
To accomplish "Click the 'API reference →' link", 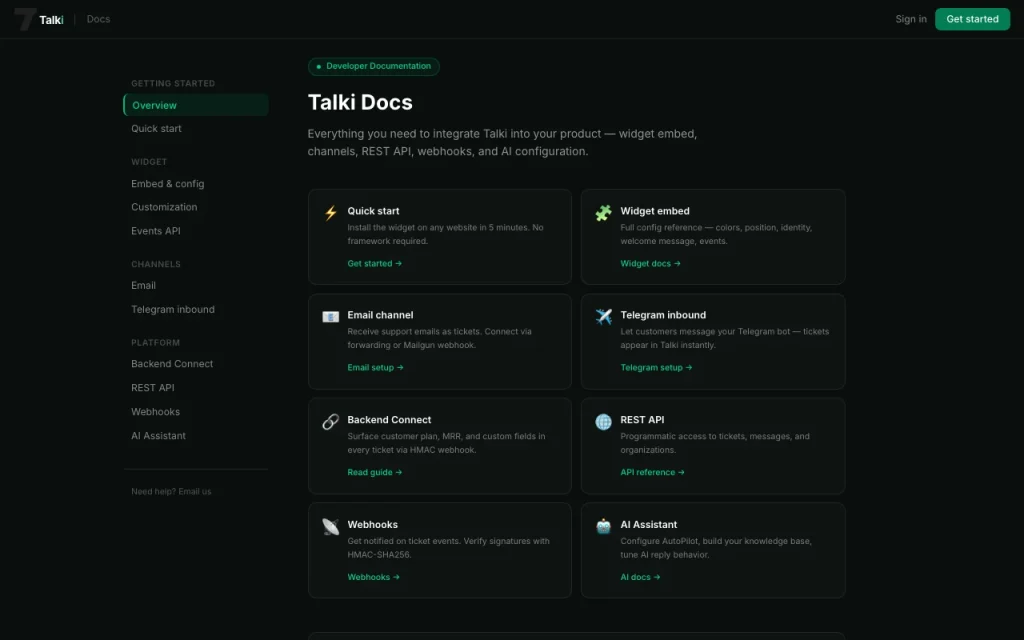I will coord(652,472).
